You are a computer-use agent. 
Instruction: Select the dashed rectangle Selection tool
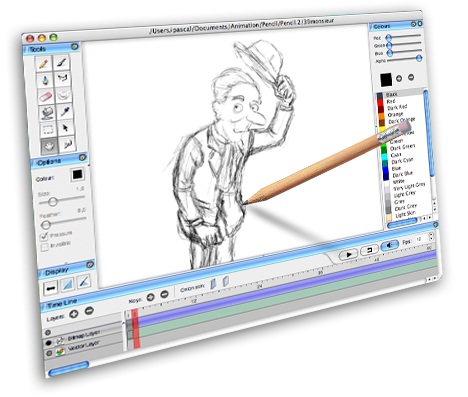(48, 130)
